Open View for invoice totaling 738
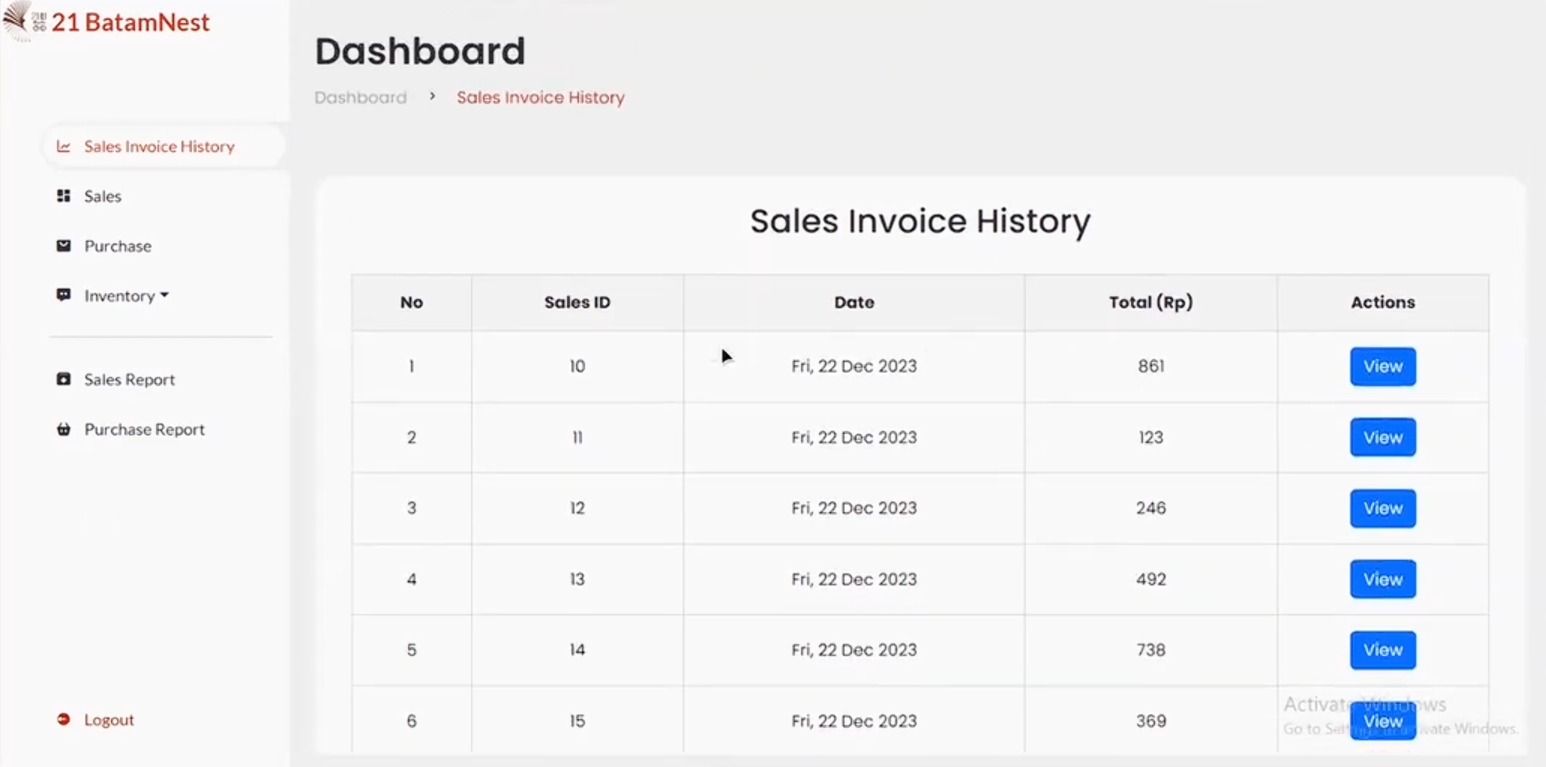Screen dimensions: 1546x767 (1382, 650)
